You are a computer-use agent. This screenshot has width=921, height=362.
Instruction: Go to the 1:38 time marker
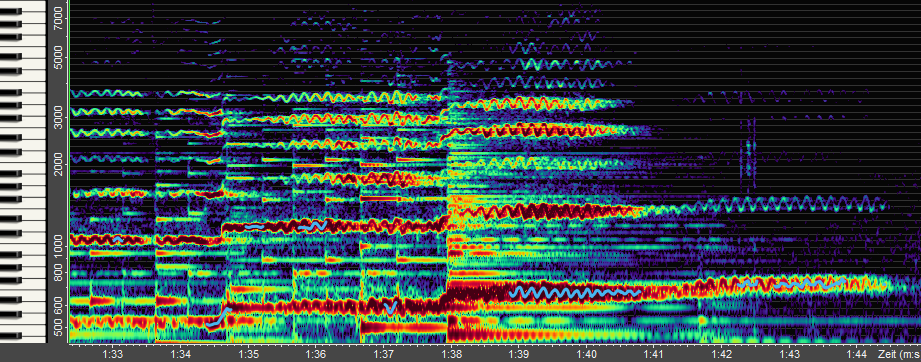[x=451, y=355]
